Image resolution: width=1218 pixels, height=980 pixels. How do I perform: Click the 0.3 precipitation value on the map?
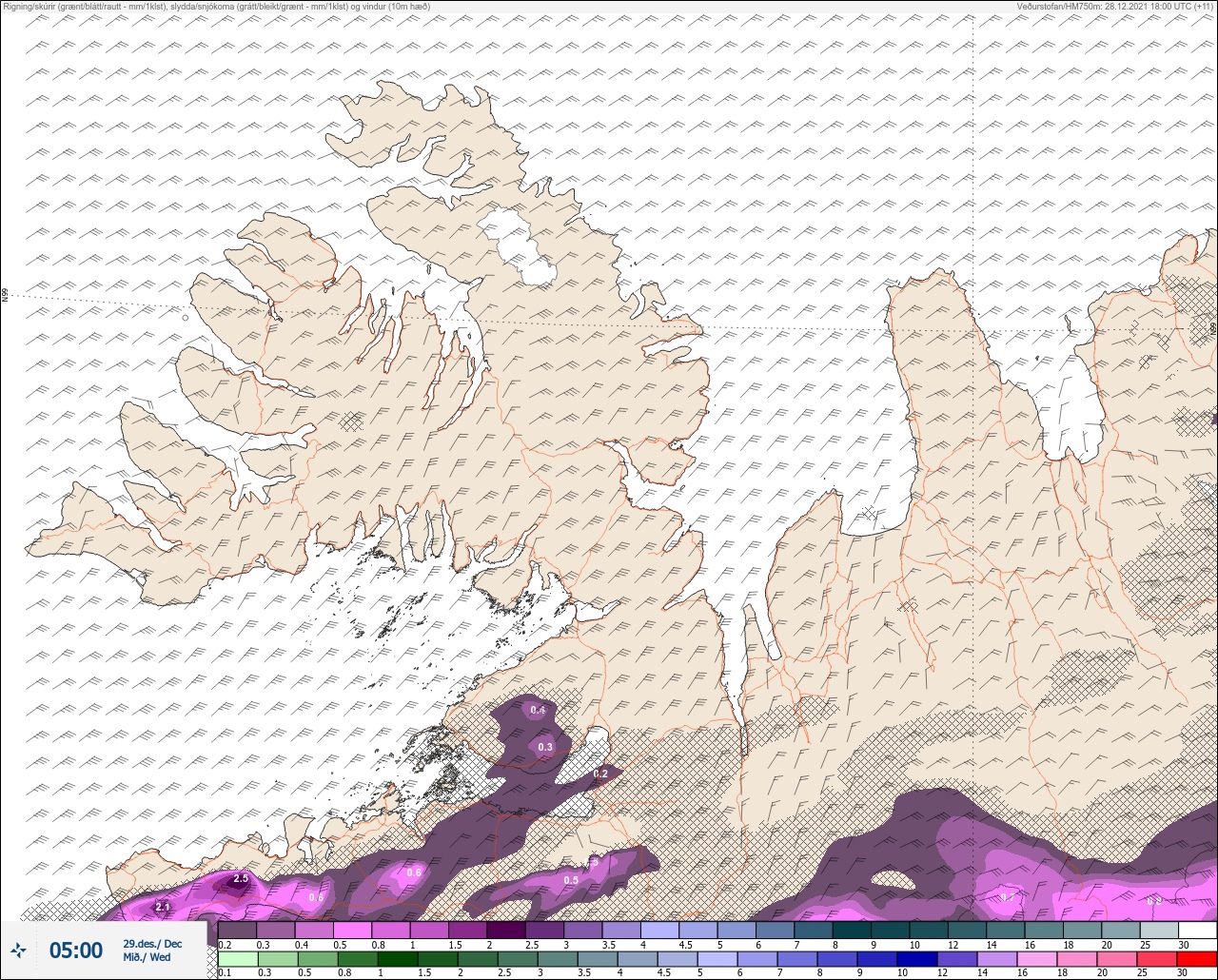(545, 747)
